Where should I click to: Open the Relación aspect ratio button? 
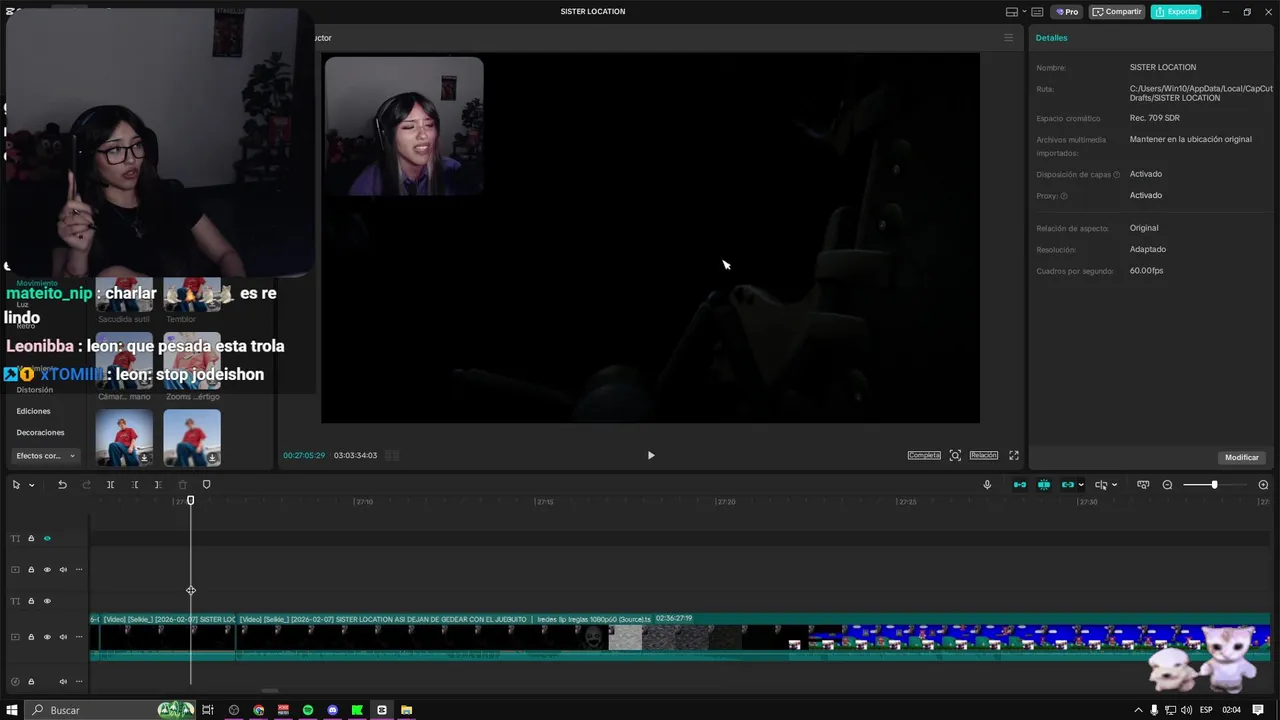984,455
